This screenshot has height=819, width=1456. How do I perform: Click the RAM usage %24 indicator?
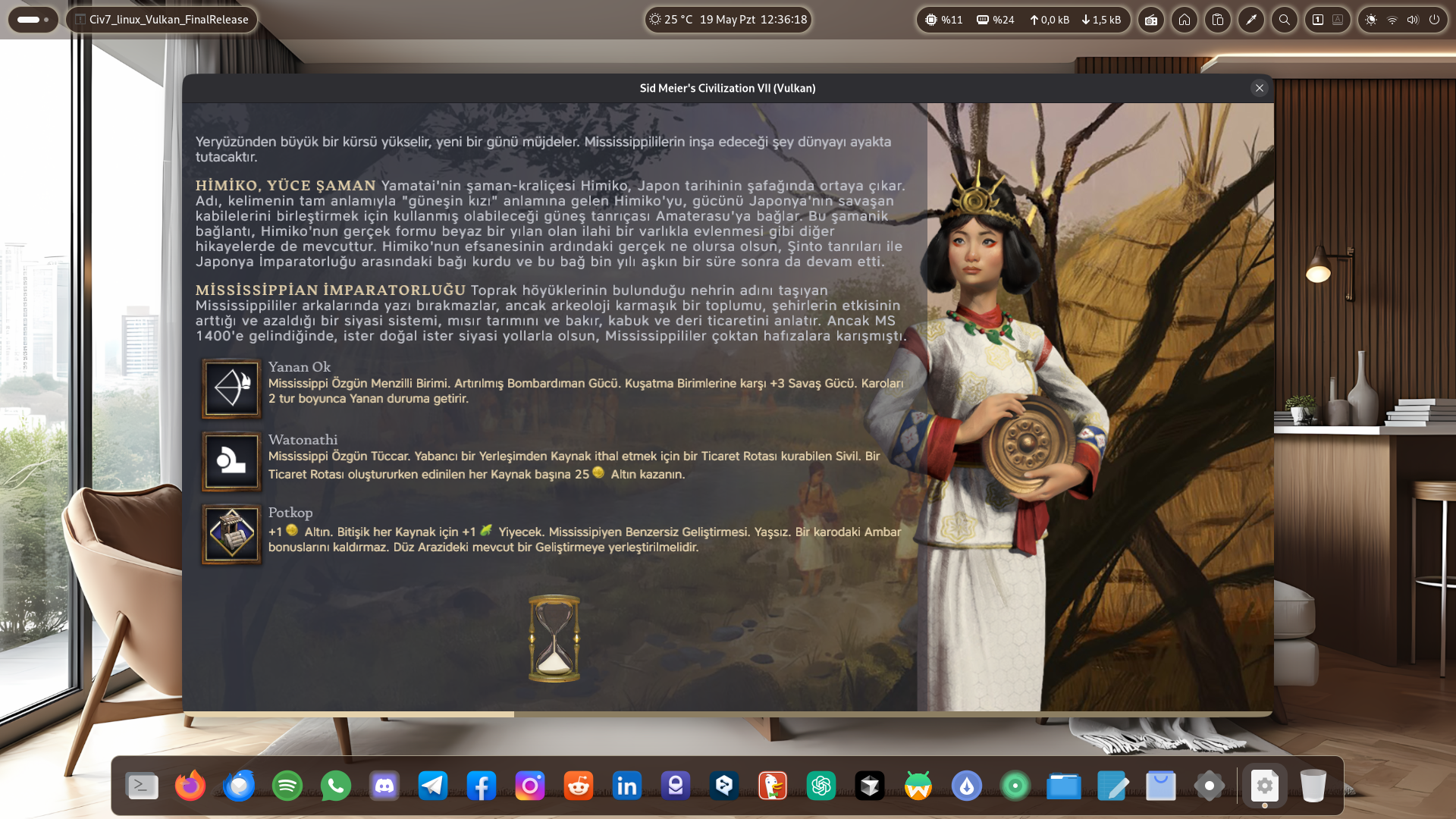pos(996,20)
